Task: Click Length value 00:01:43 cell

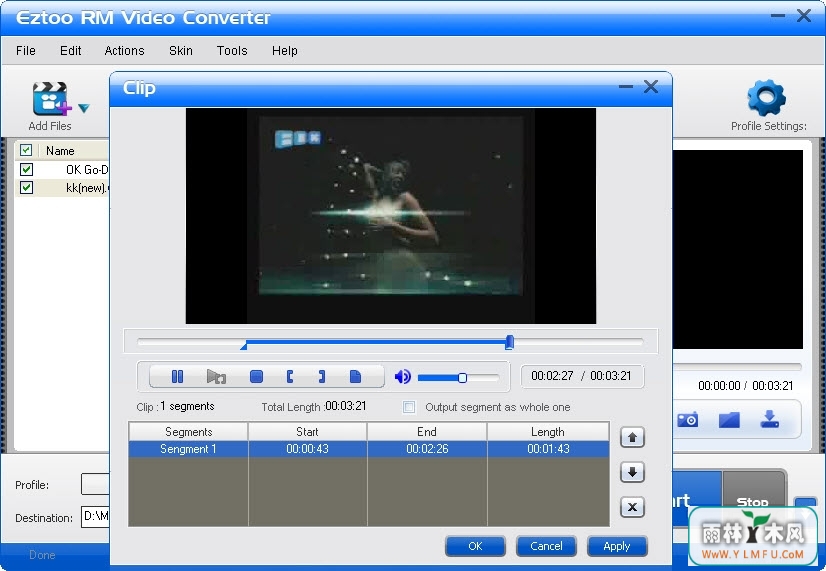Action: click(548, 449)
